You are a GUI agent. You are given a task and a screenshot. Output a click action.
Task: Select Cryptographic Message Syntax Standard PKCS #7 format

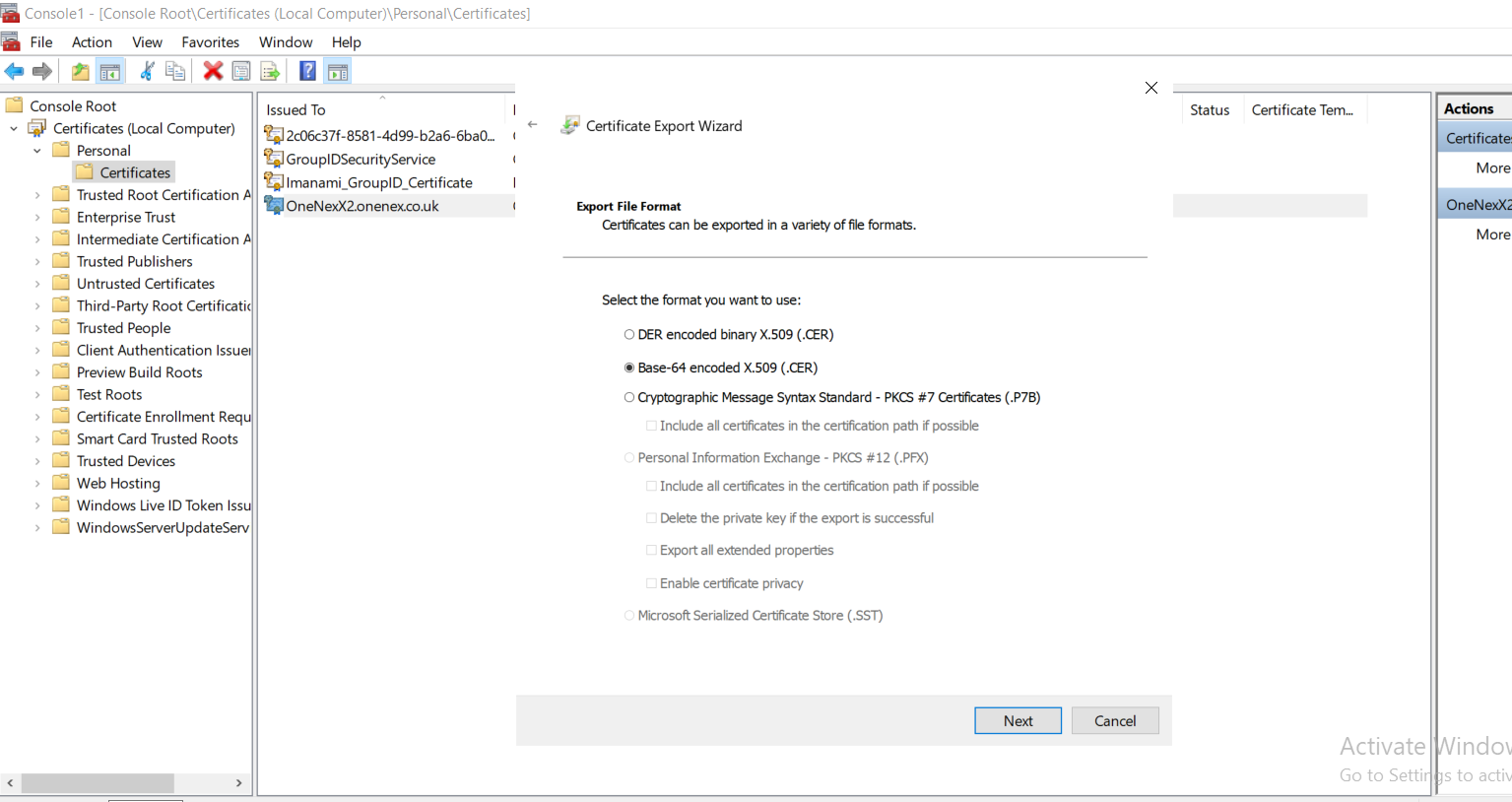[x=628, y=397]
